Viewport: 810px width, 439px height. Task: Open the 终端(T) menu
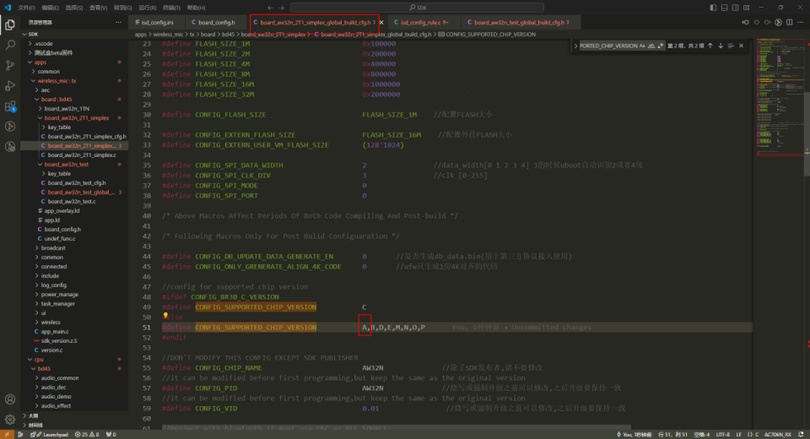172,7
